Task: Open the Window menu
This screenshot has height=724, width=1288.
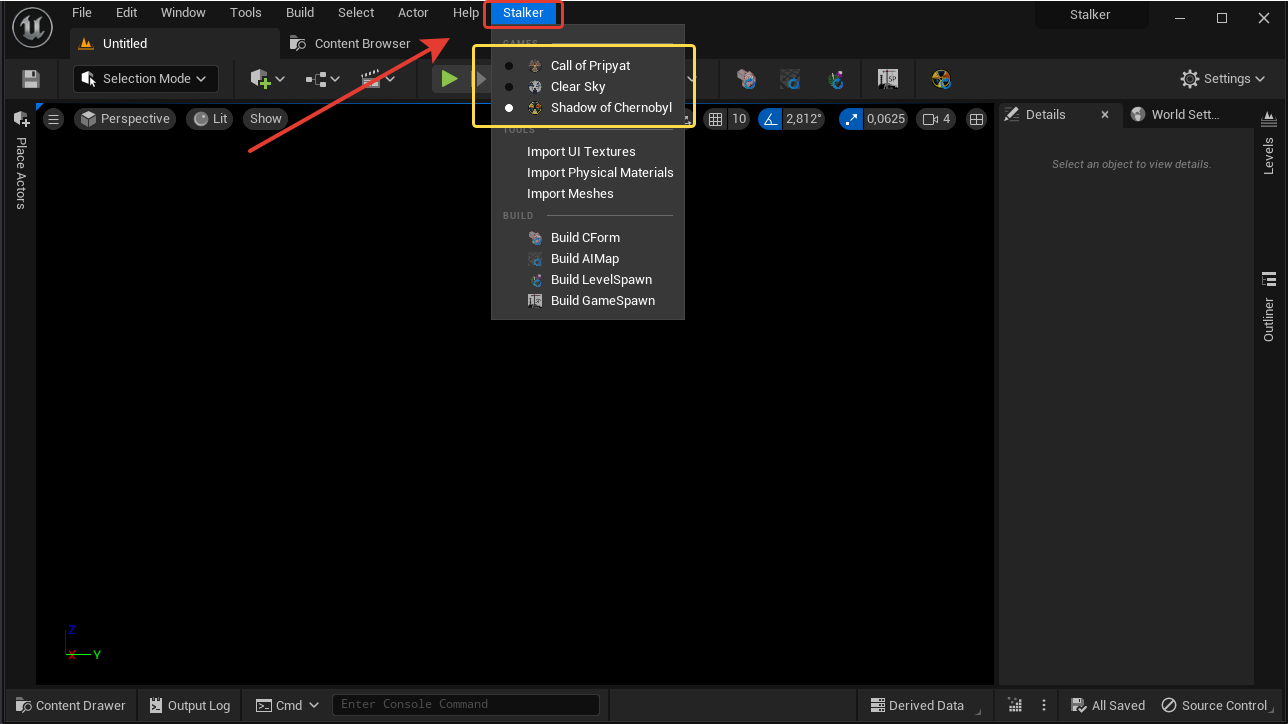Action: click(183, 13)
